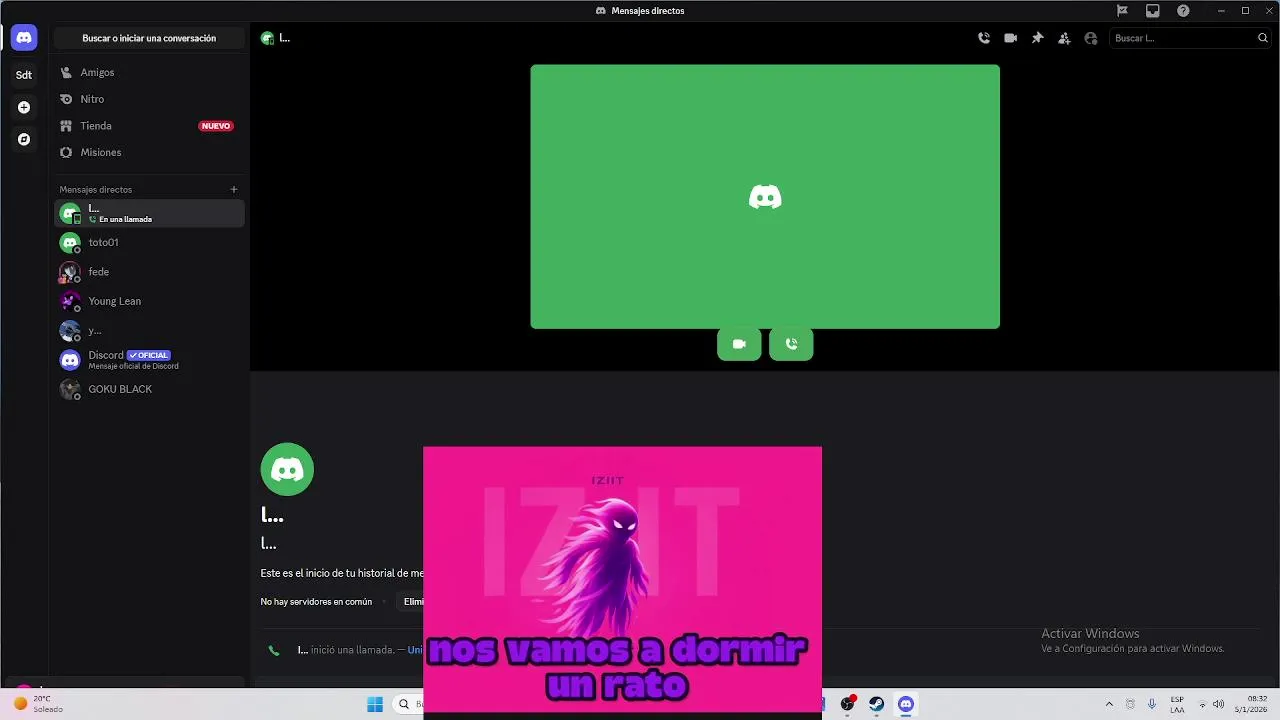Open direct message with toto01
Viewport: 1280px width, 720px height.
149,242
